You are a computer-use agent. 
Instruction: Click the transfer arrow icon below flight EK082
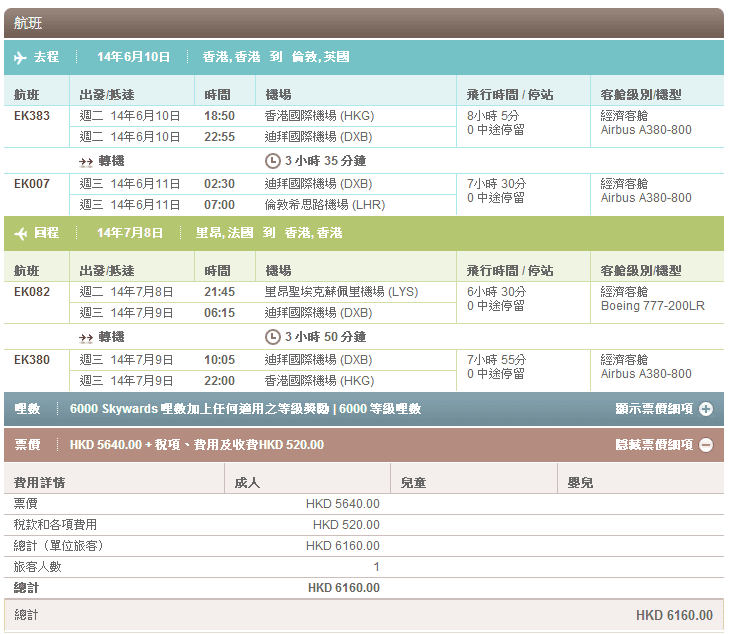[x=86, y=337]
